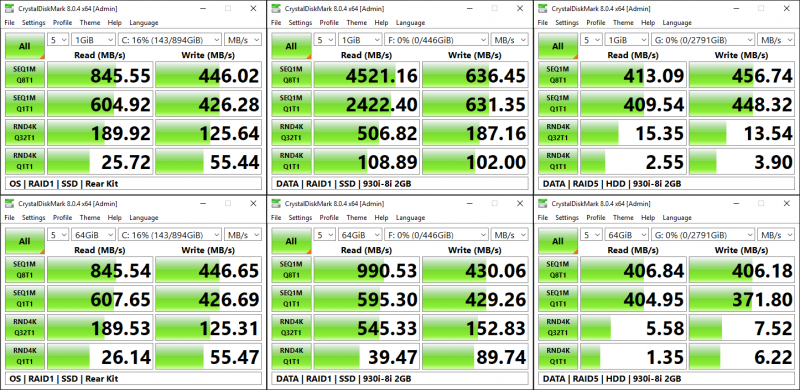
Task: Start the RND4K Q32T1 test in the F: 1GiB window
Action: click(x=291, y=132)
